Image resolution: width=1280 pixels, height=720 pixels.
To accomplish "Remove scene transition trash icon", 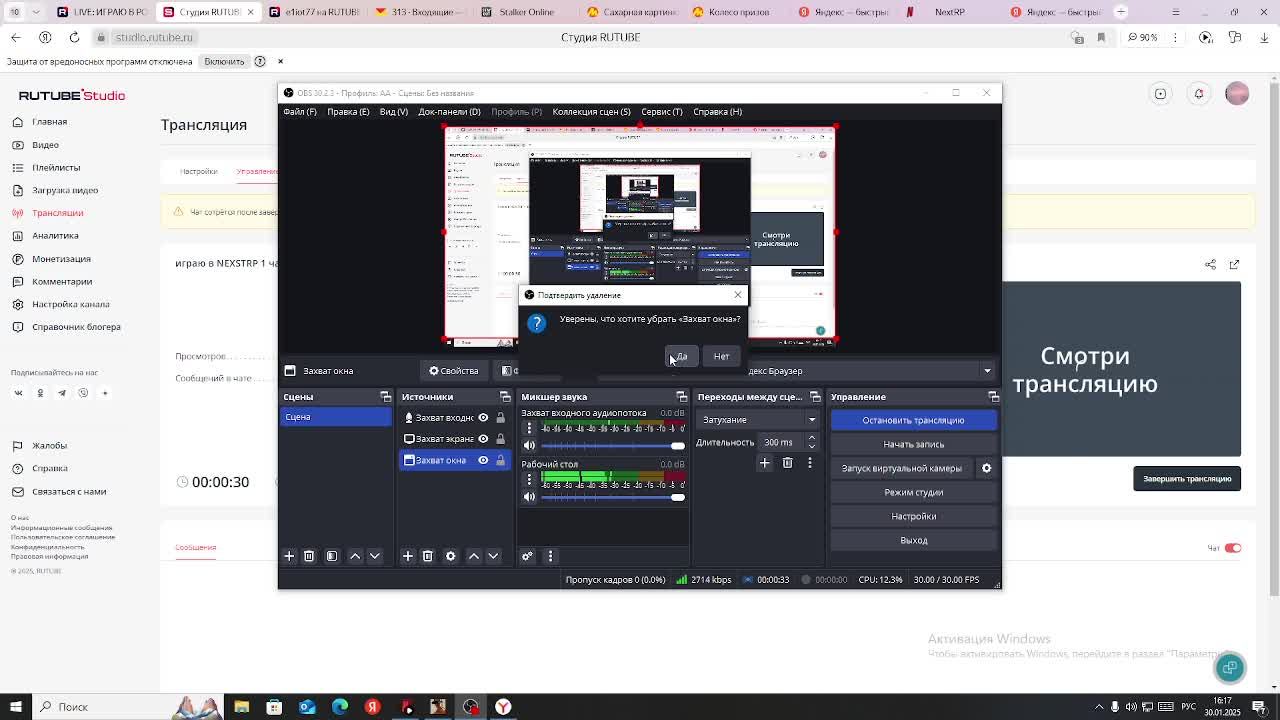I will pos(788,463).
